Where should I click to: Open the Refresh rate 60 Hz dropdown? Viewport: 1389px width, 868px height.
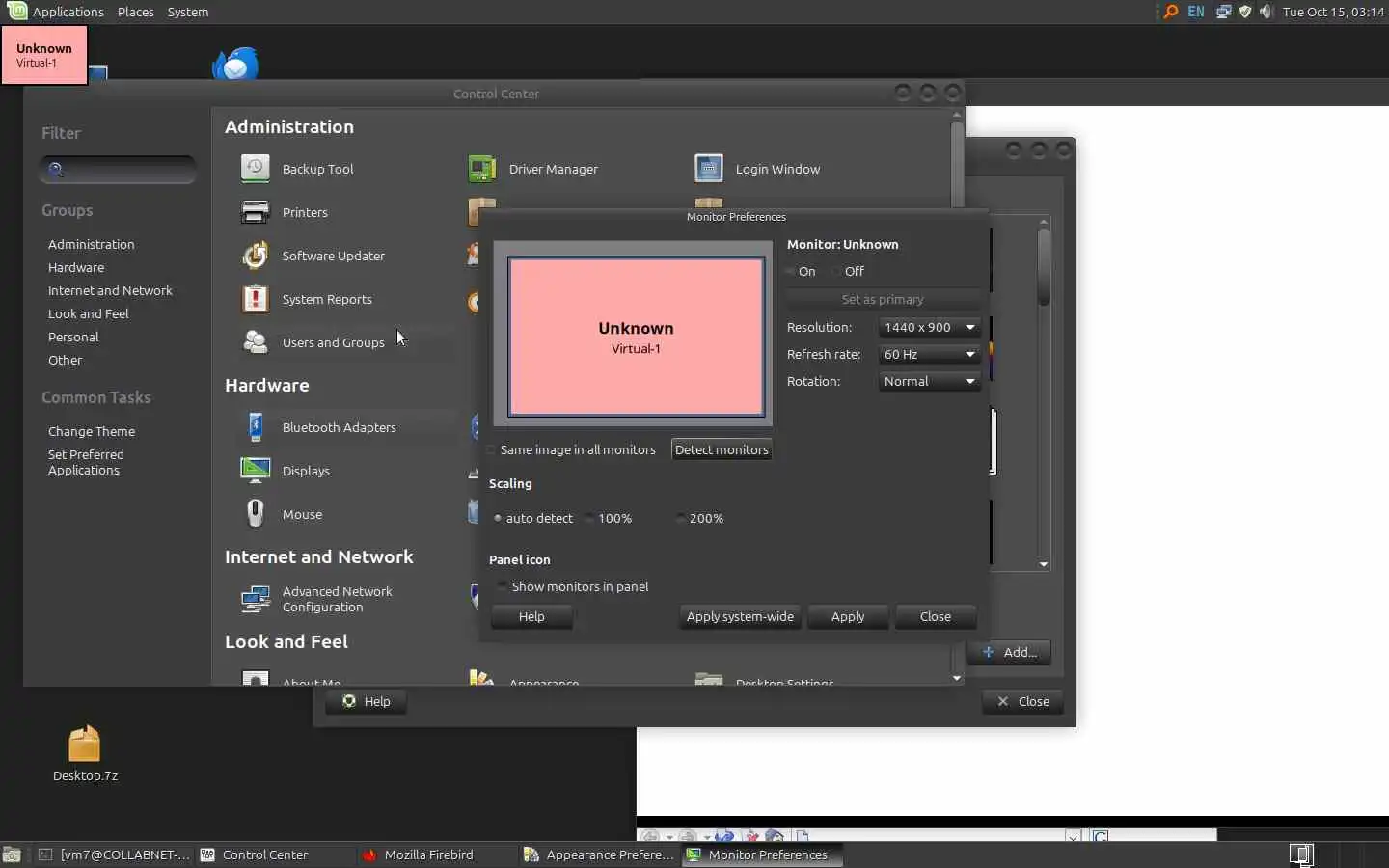tap(930, 354)
